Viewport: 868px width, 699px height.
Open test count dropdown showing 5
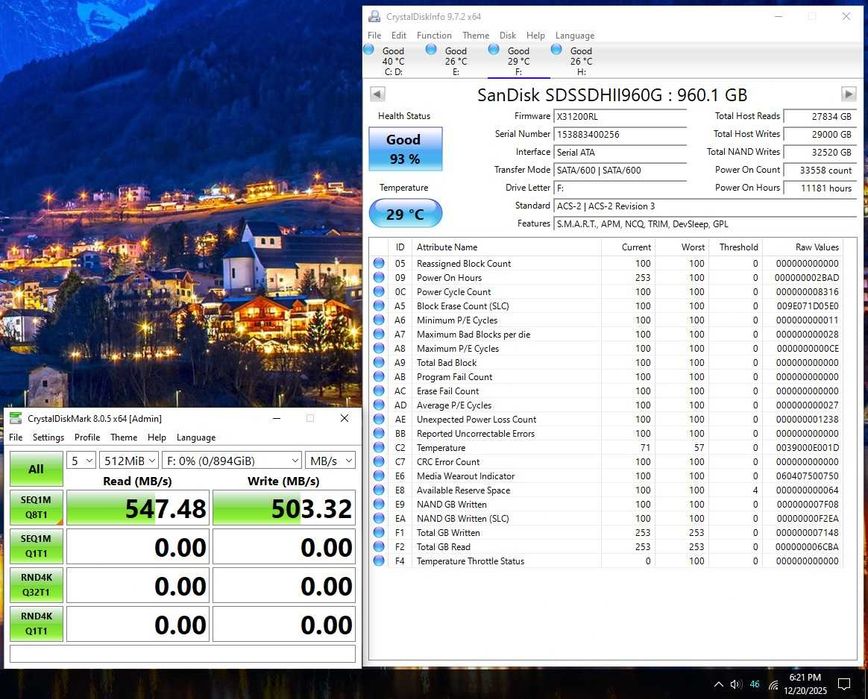(x=81, y=460)
